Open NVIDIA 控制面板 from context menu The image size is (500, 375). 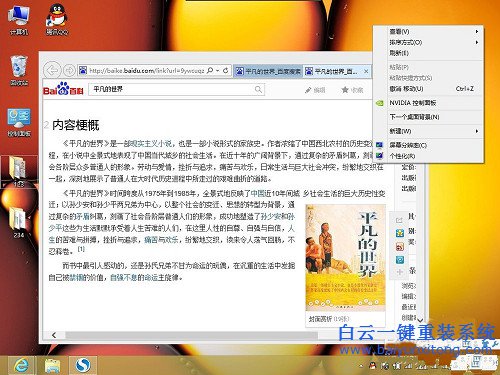coord(428,103)
